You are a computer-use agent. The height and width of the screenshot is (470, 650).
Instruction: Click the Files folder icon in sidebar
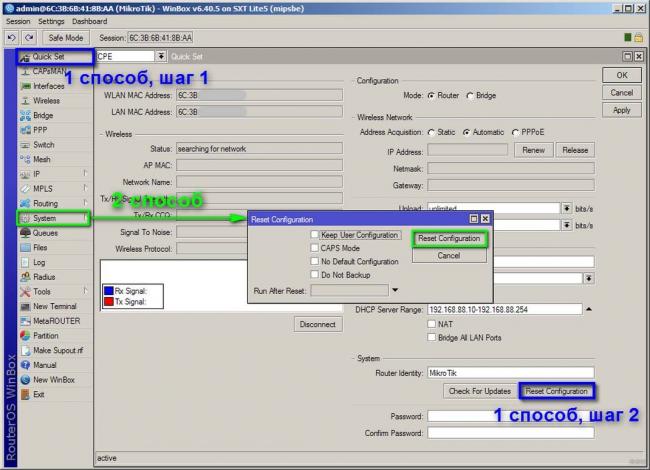point(26,247)
